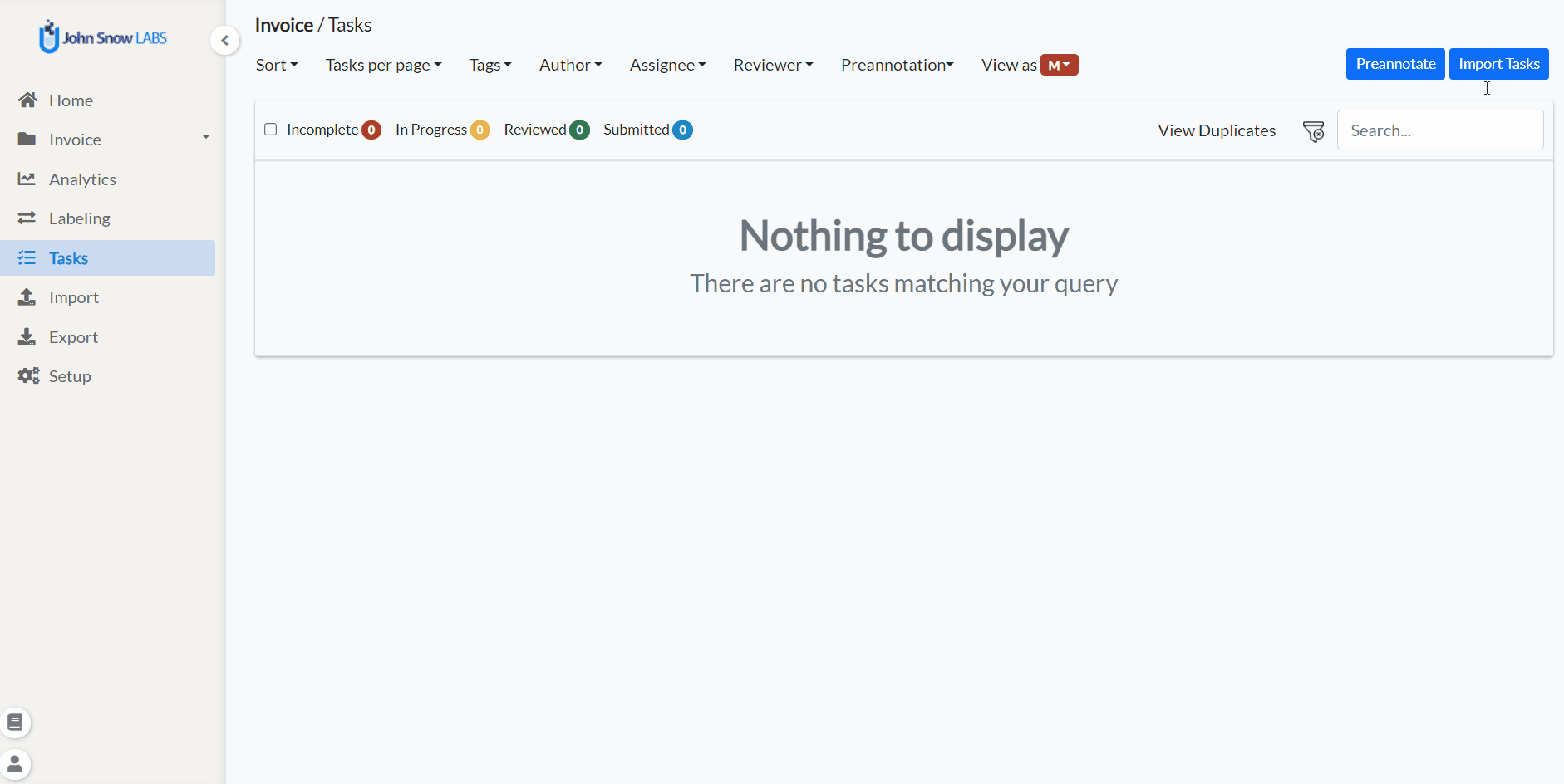Click the Reviewed green count badge
The image size is (1564, 784).
point(579,130)
